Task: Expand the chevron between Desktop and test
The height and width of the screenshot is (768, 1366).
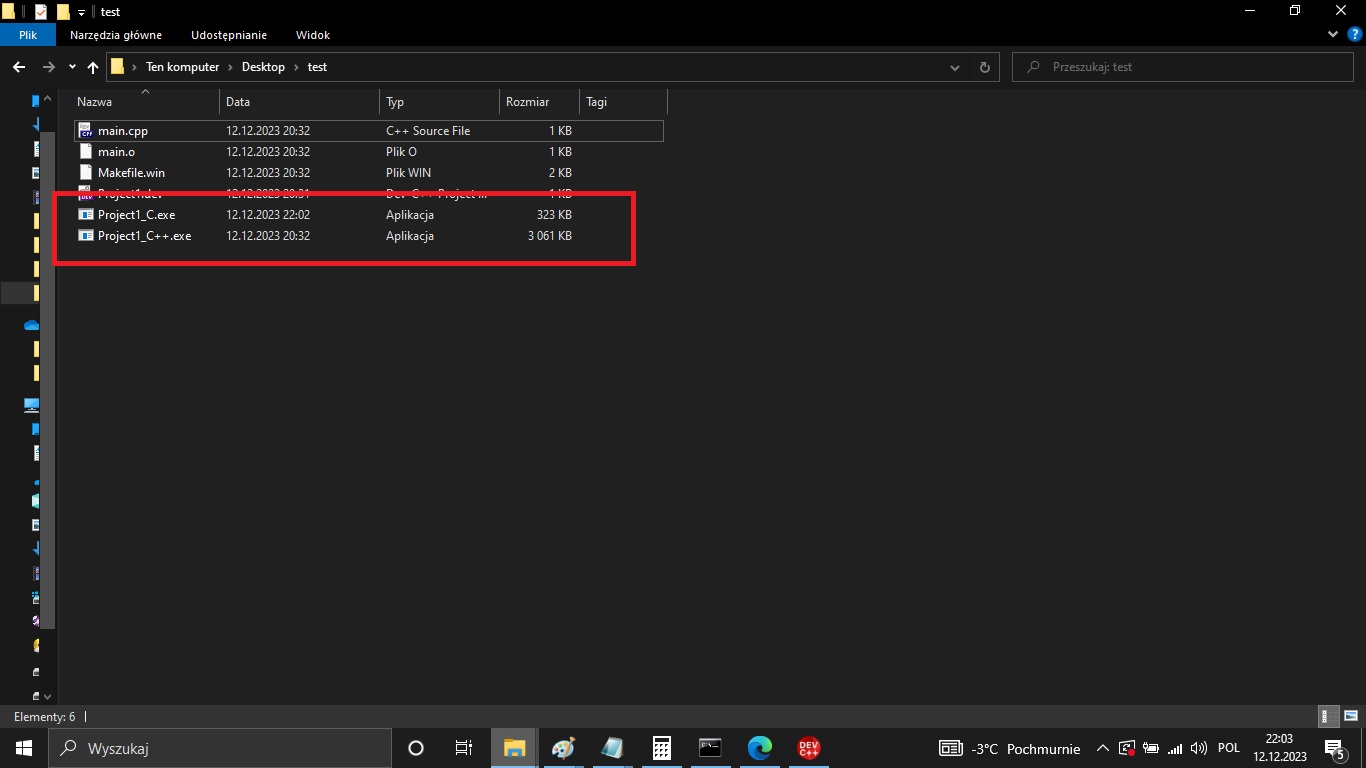Action: point(296,67)
